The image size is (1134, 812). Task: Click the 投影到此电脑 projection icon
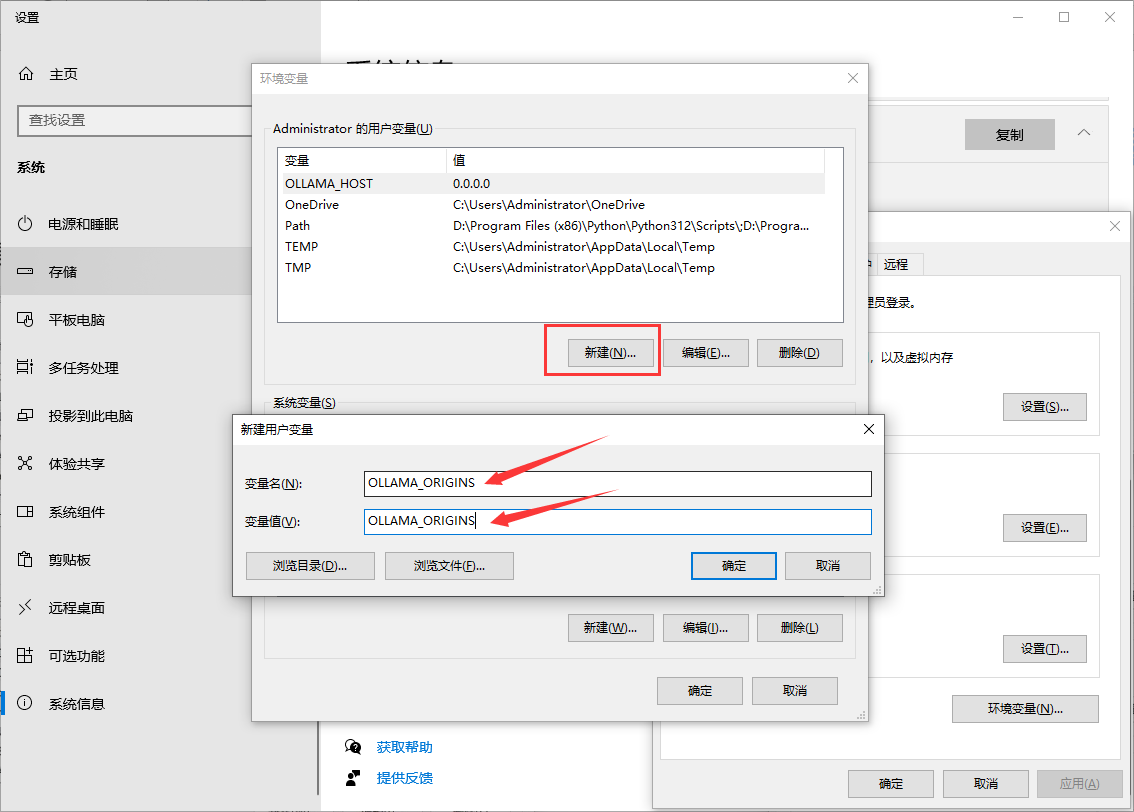[26, 416]
